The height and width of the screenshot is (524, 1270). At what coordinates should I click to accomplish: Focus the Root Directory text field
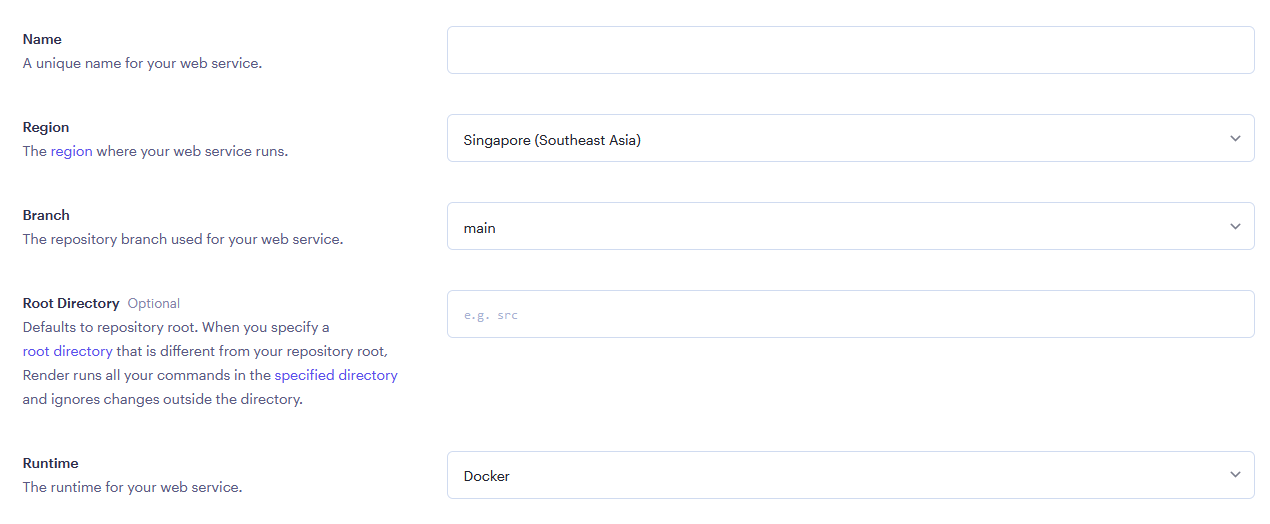point(850,314)
